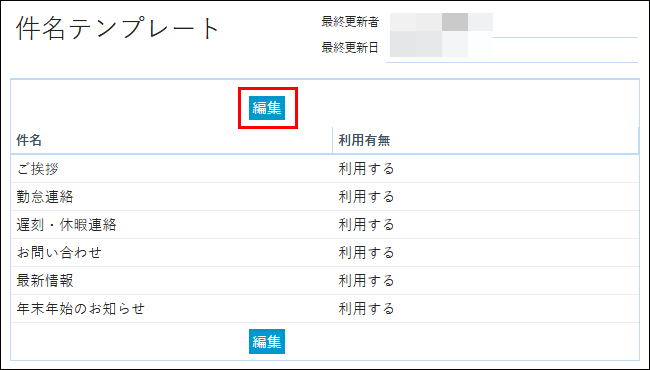Image resolution: width=650 pixels, height=370 pixels.
Task: Click 利用する in the 勤怠連絡 row
Action: (x=366, y=197)
